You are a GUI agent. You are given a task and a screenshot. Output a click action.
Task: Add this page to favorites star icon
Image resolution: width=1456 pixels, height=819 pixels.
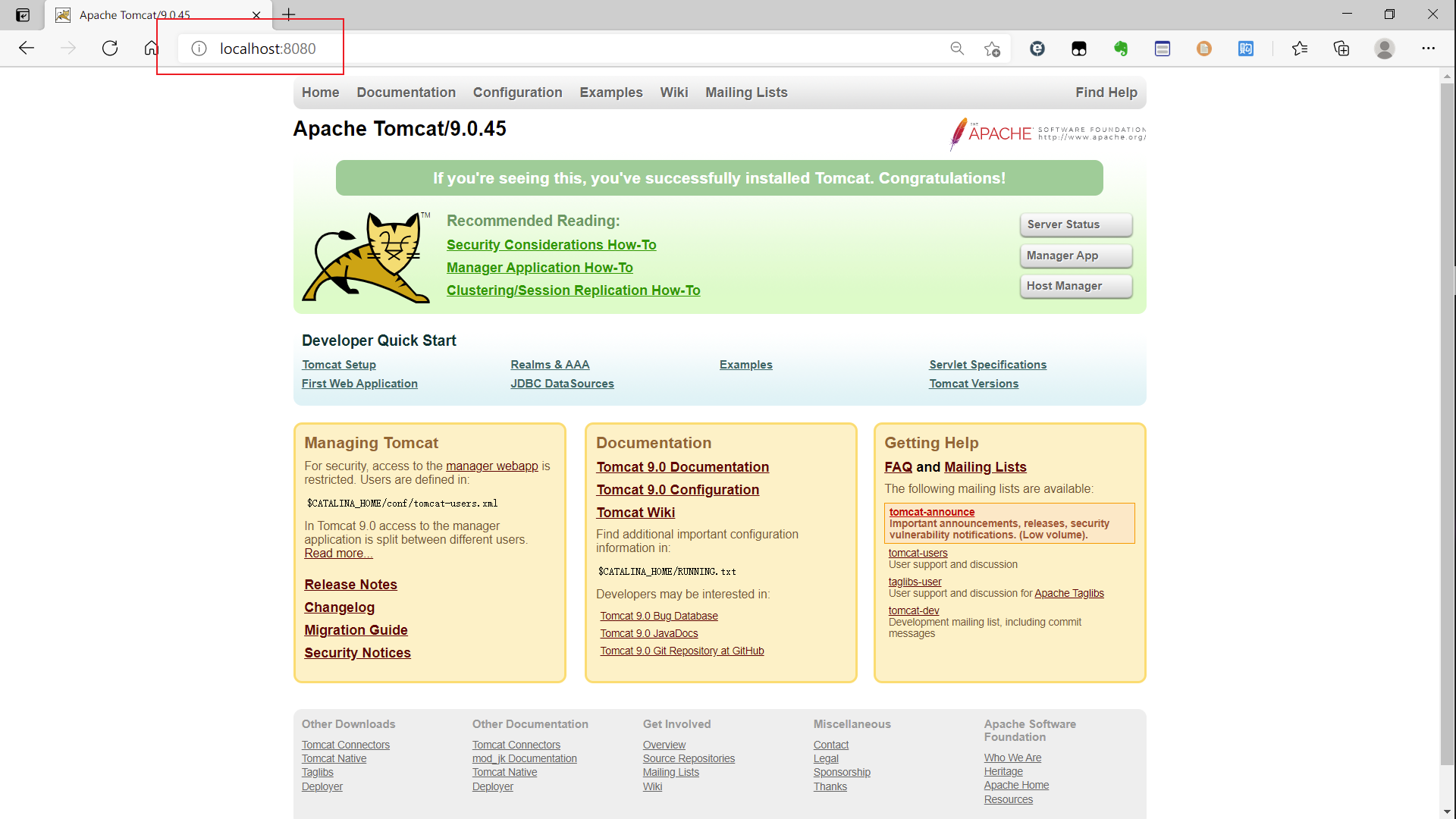[x=992, y=49]
